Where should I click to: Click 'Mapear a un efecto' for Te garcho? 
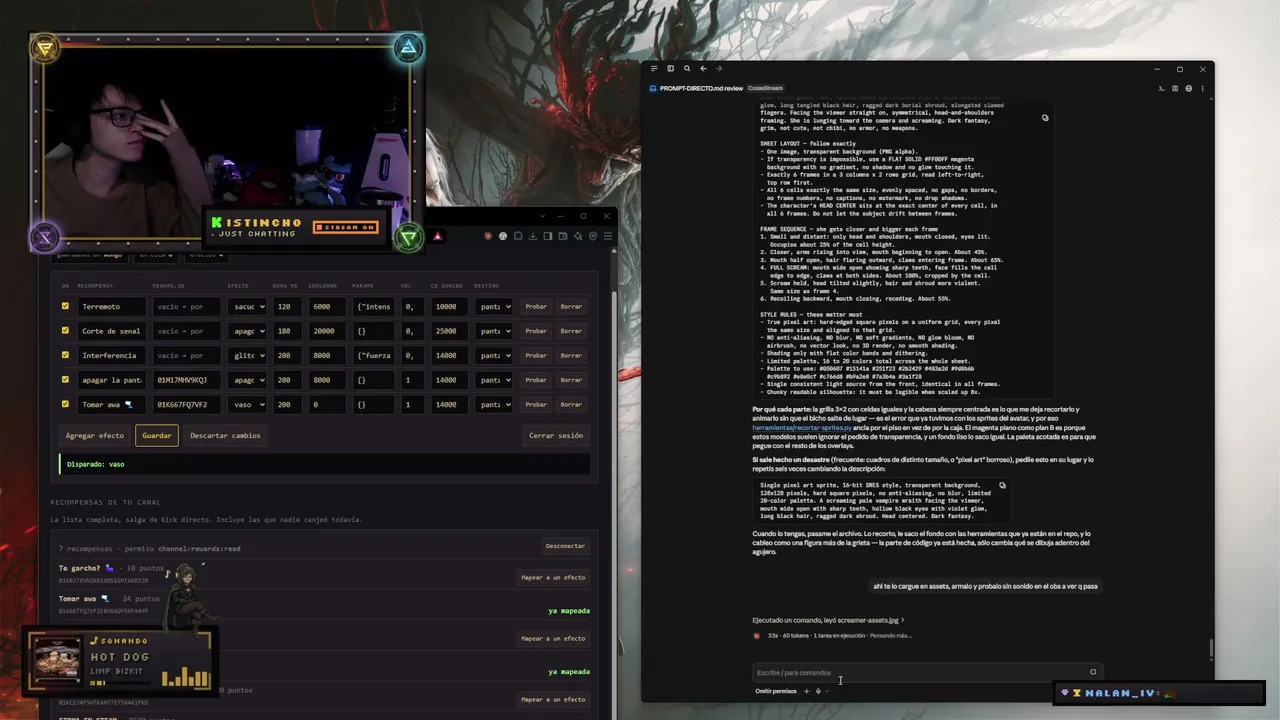pos(553,577)
